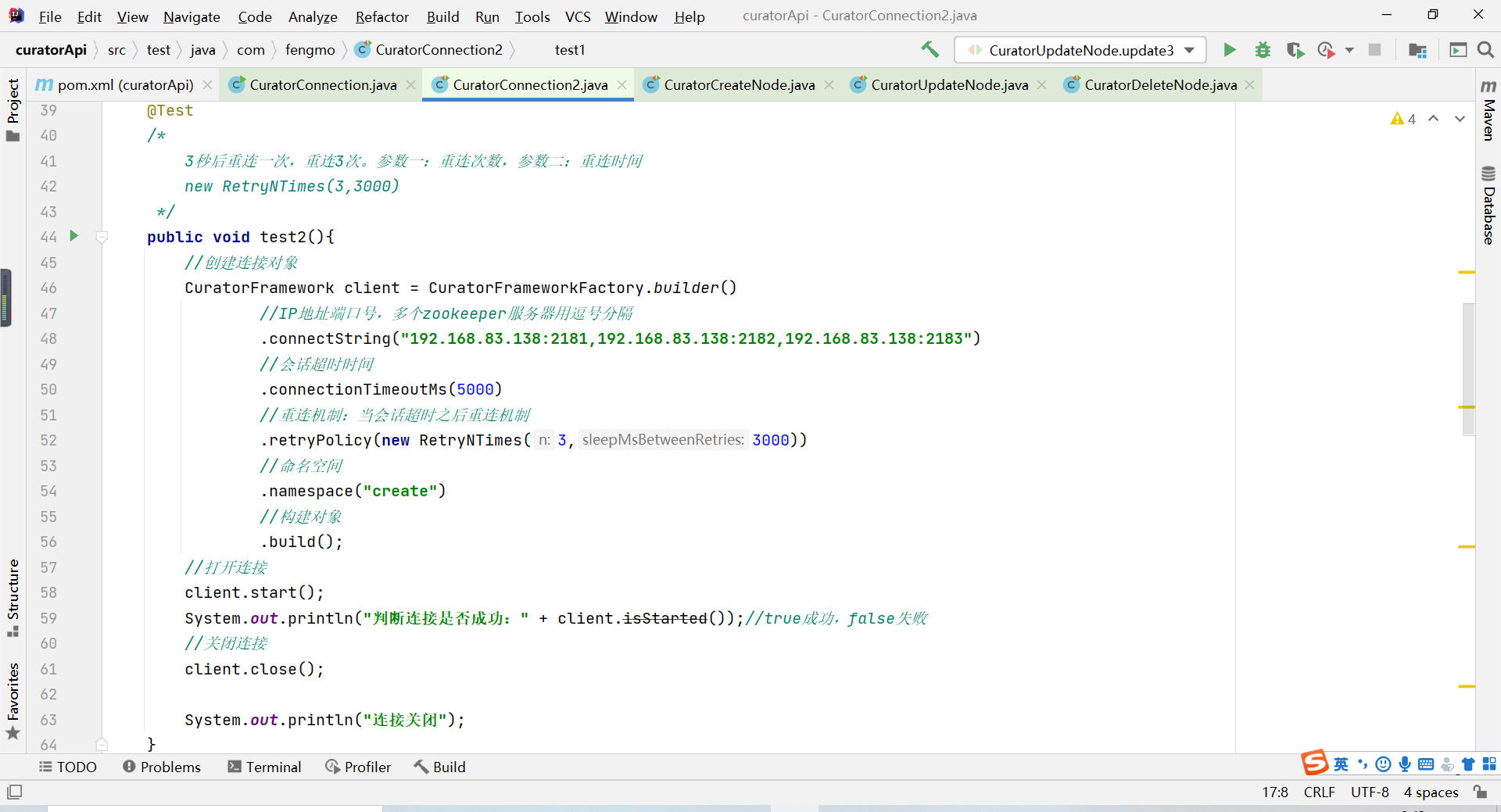Click the bottom yellow warning stripe marker
The width and height of the screenshot is (1501, 812).
(1467, 686)
